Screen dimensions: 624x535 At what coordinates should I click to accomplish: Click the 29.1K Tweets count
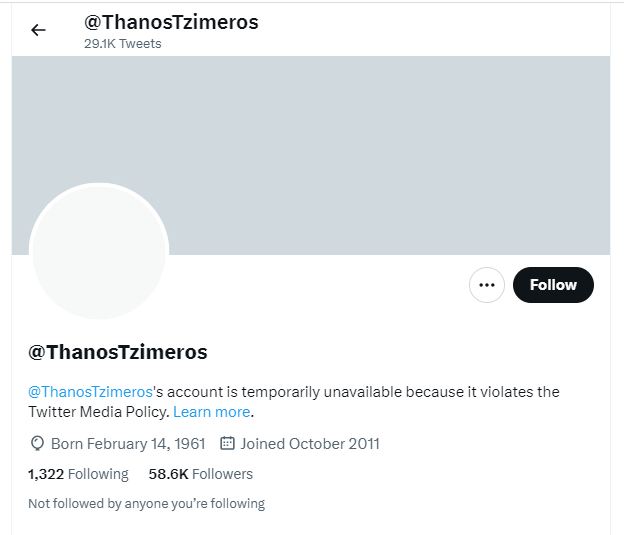tap(122, 44)
